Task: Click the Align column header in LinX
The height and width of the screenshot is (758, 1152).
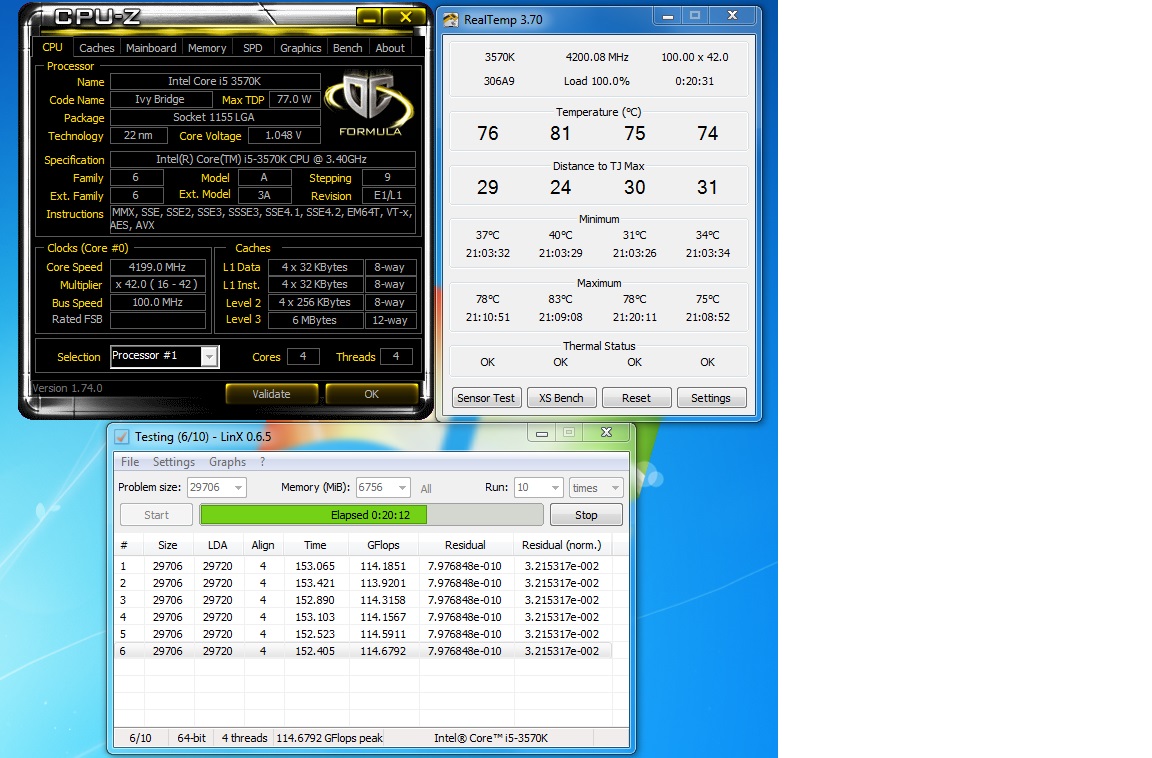Action: [x=262, y=545]
